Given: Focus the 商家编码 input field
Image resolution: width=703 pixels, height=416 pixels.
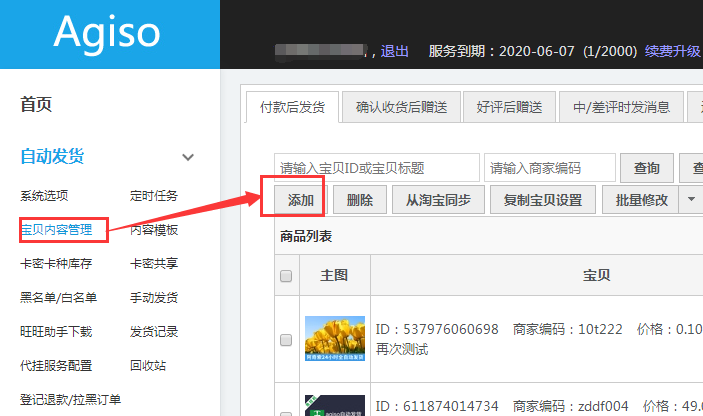Looking at the screenshot, I should tap(550, 168).
